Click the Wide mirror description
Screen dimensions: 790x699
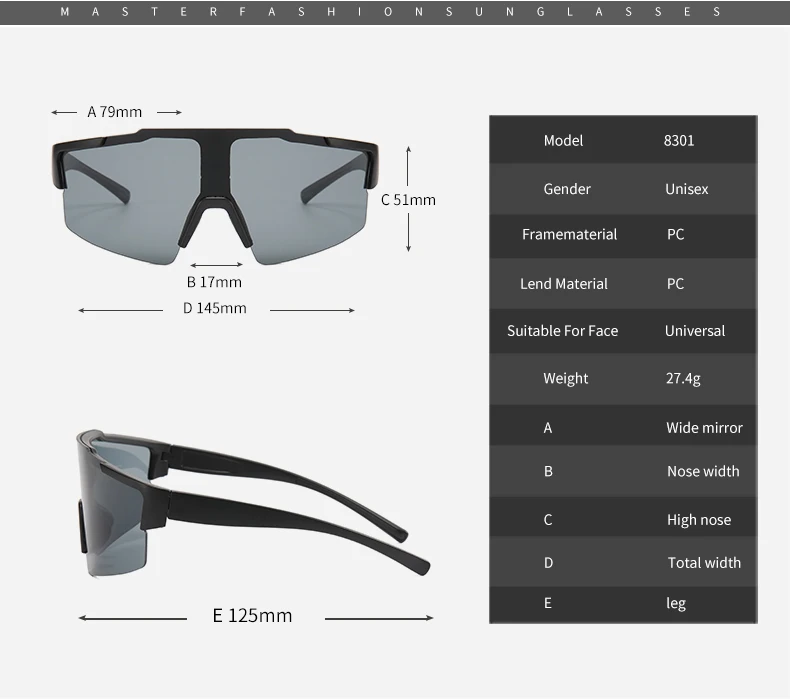tap(704, 428)
